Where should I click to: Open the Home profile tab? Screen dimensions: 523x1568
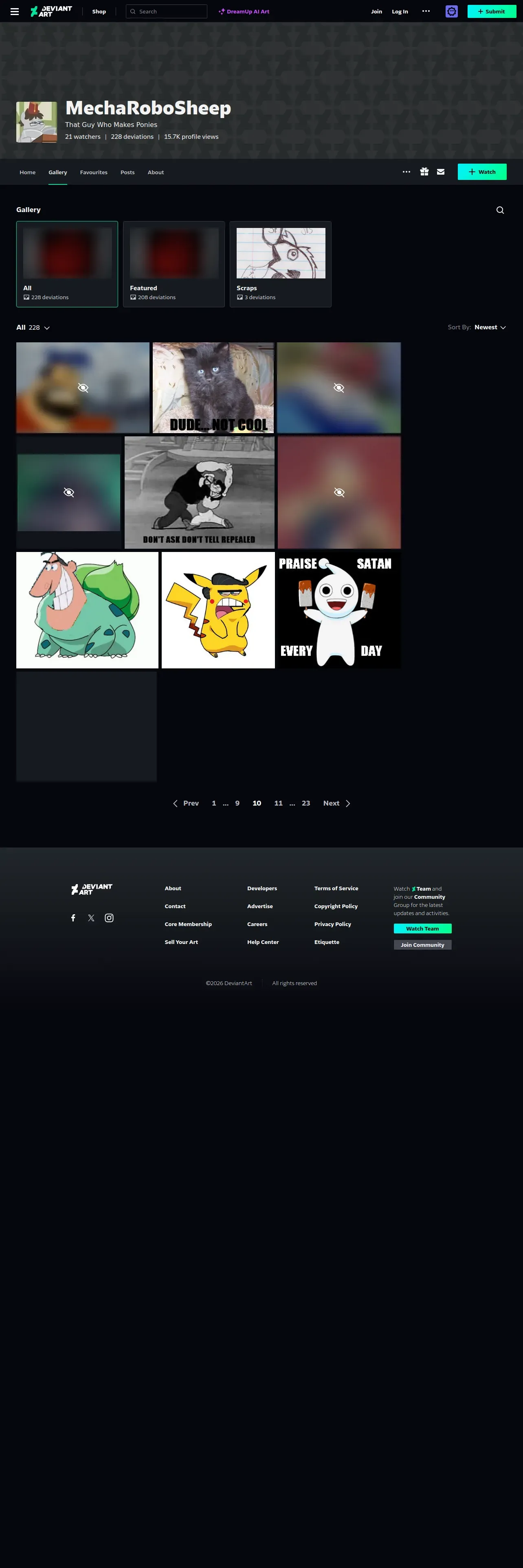pos(27,172)
